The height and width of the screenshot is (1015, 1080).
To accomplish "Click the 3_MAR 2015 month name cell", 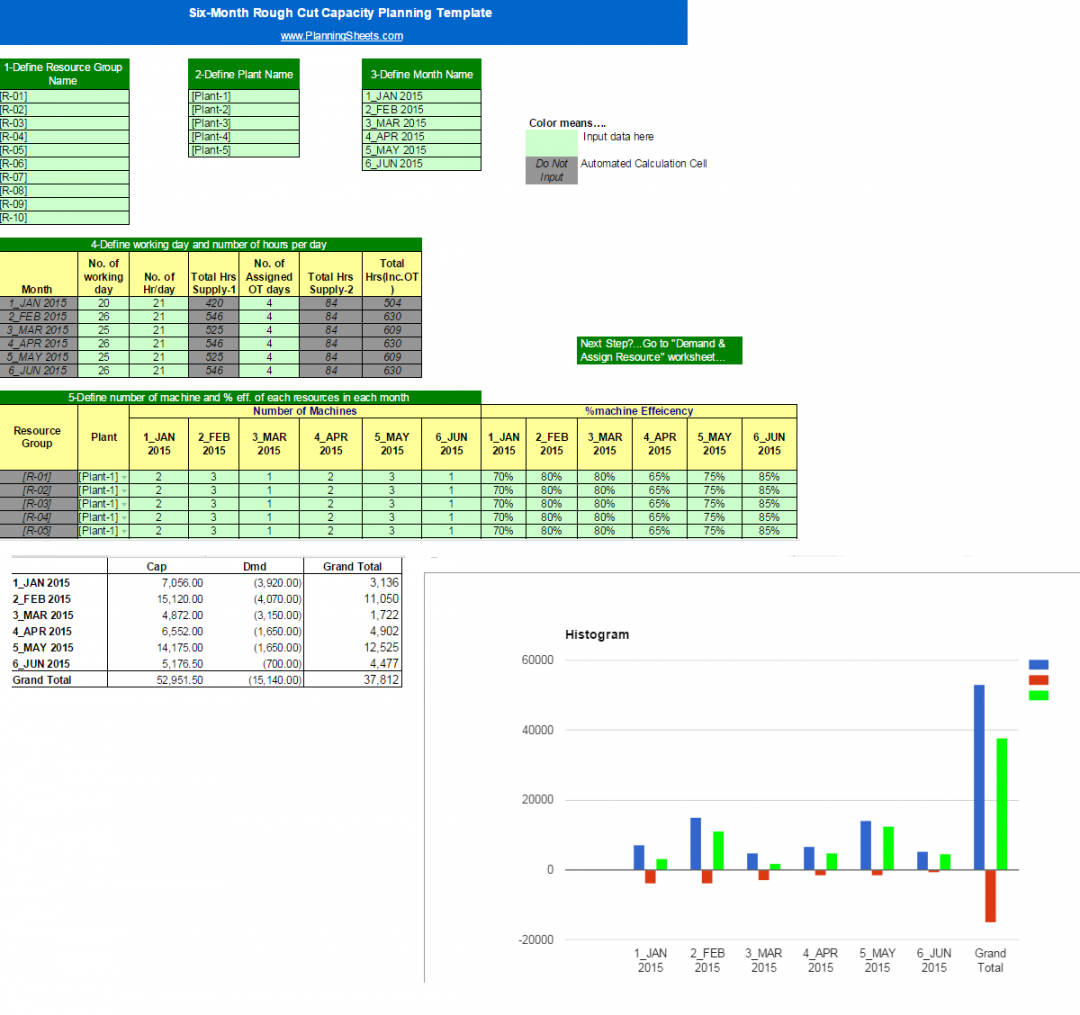I will [421, 123].
